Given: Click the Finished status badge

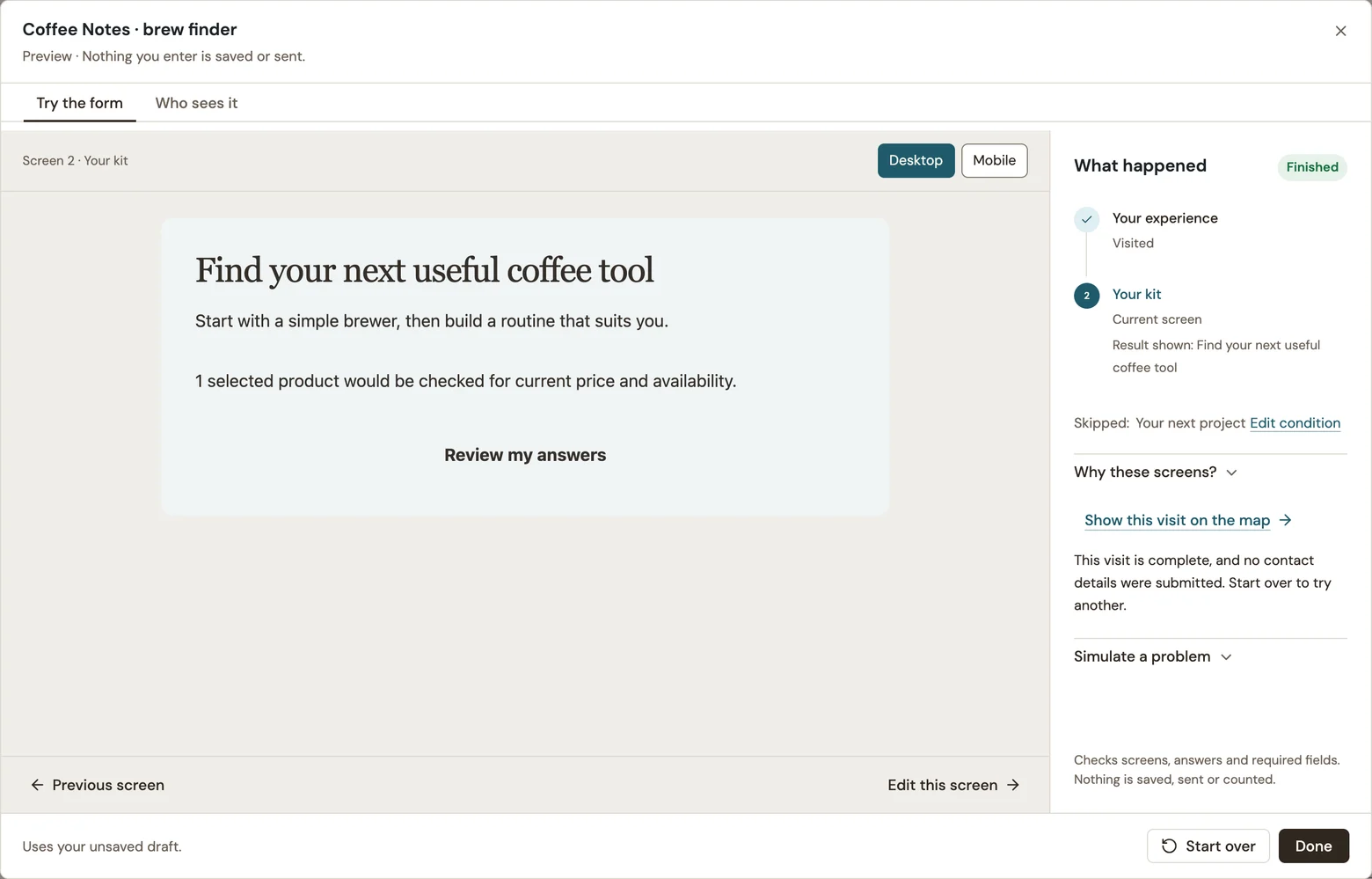Looking at the screenshot, I should (1311, 167).
